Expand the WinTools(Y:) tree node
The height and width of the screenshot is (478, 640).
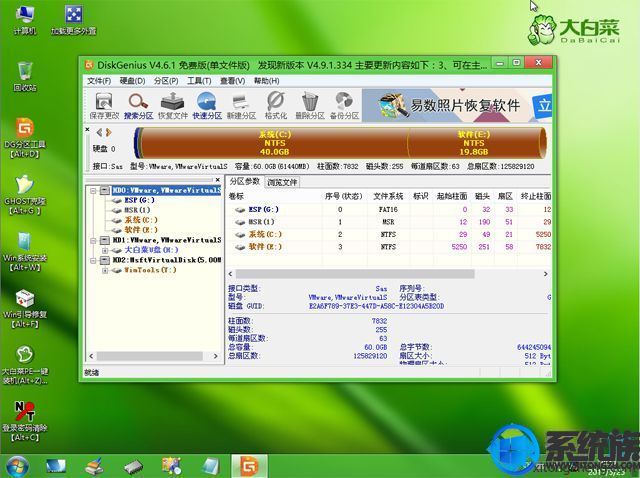105,270
